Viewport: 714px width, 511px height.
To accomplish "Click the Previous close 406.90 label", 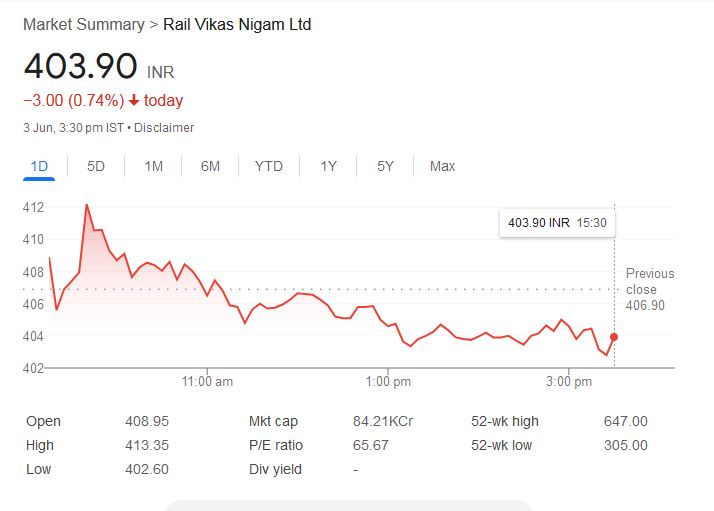I will (650, 289).
